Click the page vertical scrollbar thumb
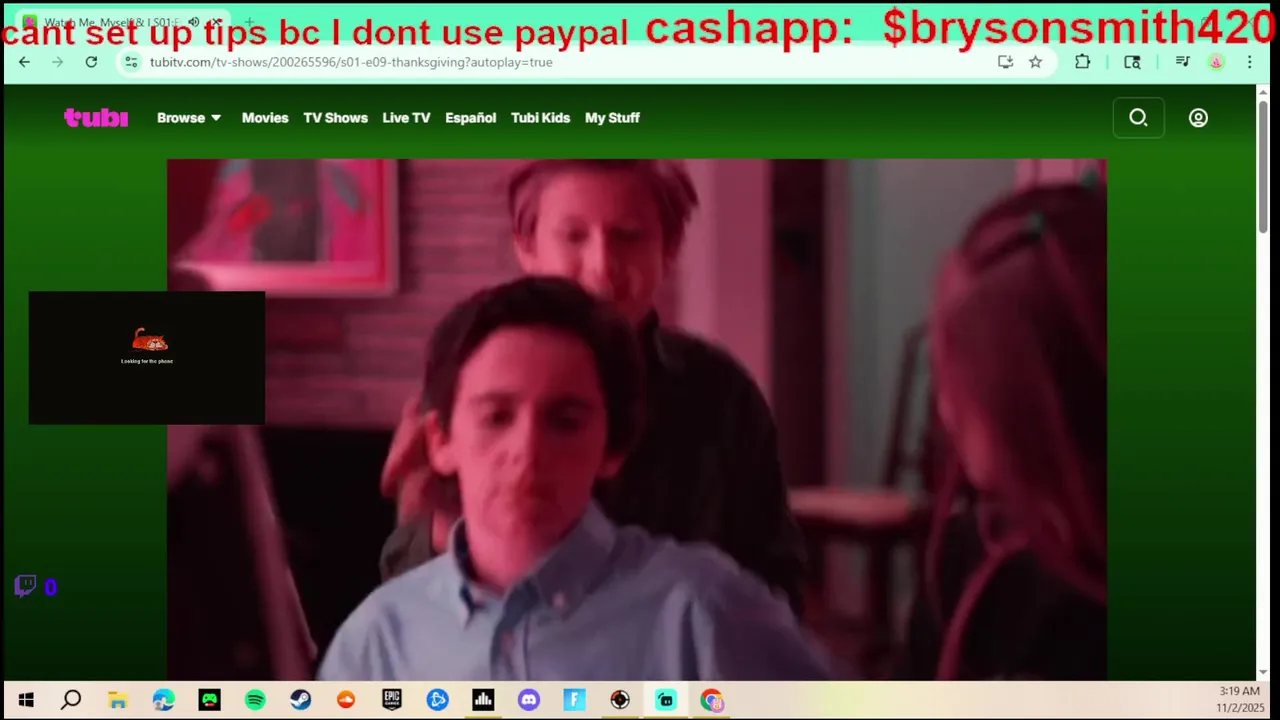The width and height of the screenshot is (1280, 720). coord(1263,165)
